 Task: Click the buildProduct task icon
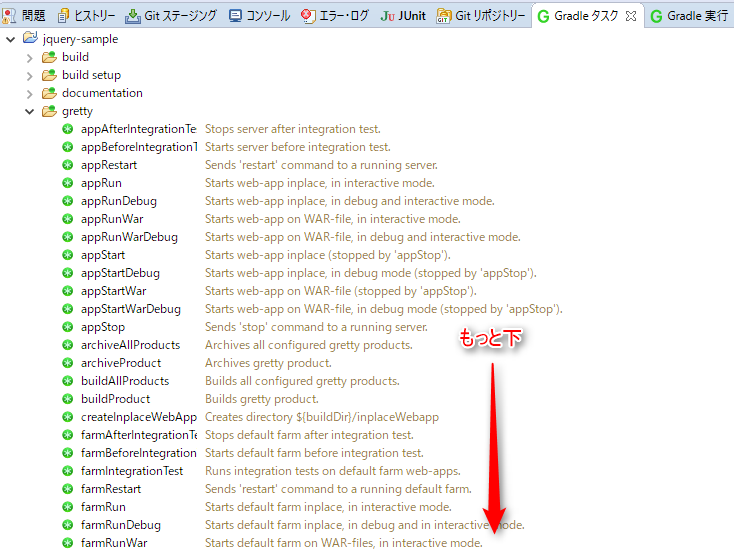pos(68,399)
